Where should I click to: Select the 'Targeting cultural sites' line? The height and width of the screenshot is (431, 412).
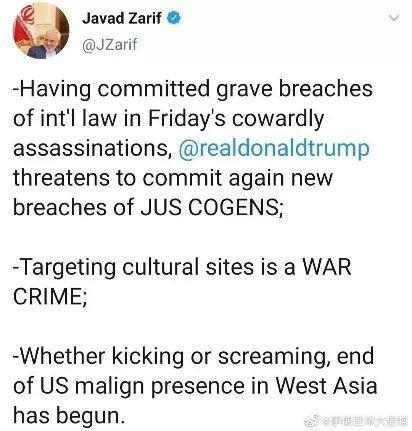click(x=133, y=267)
